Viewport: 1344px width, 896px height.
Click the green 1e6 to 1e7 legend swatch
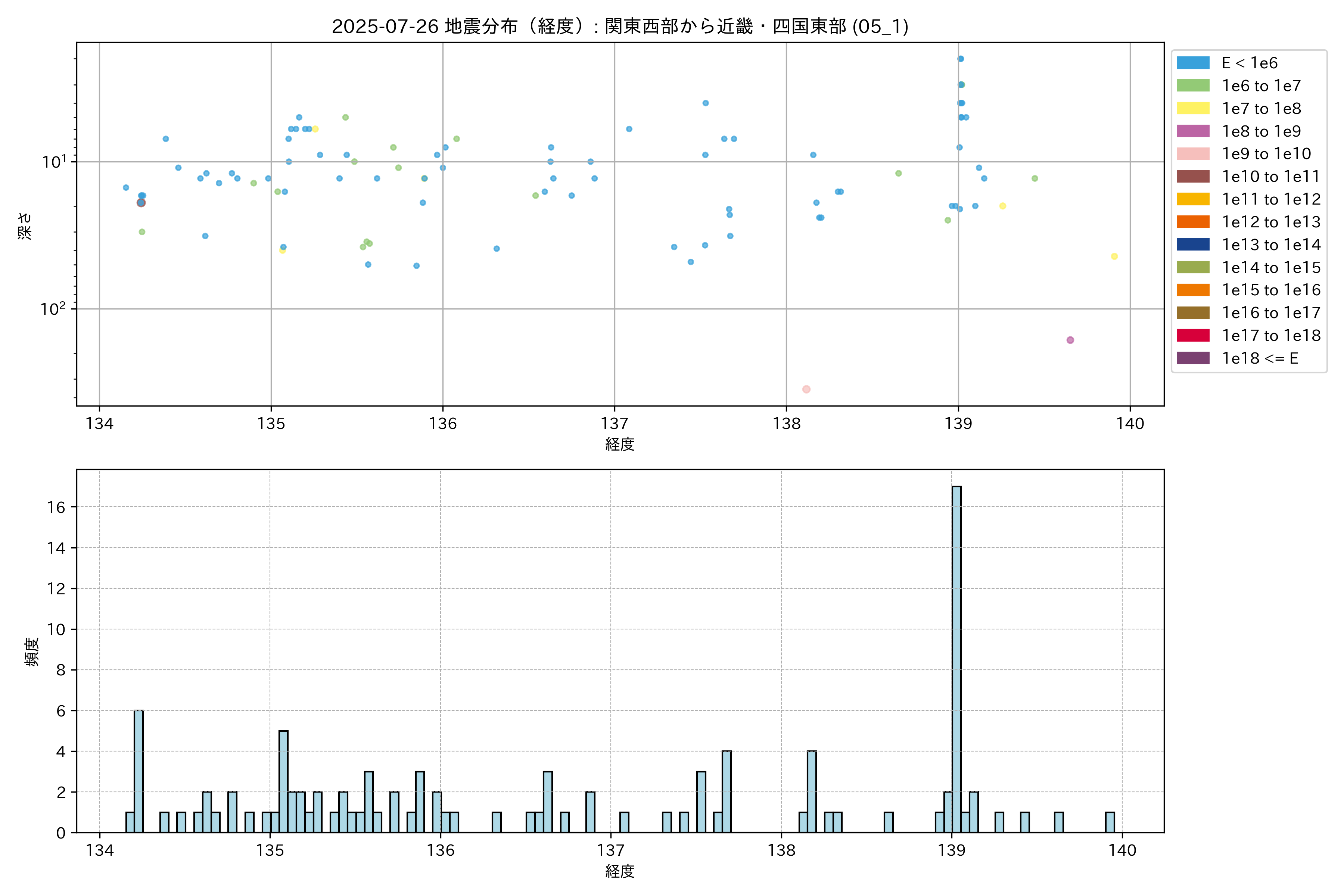coord(1193,86)
